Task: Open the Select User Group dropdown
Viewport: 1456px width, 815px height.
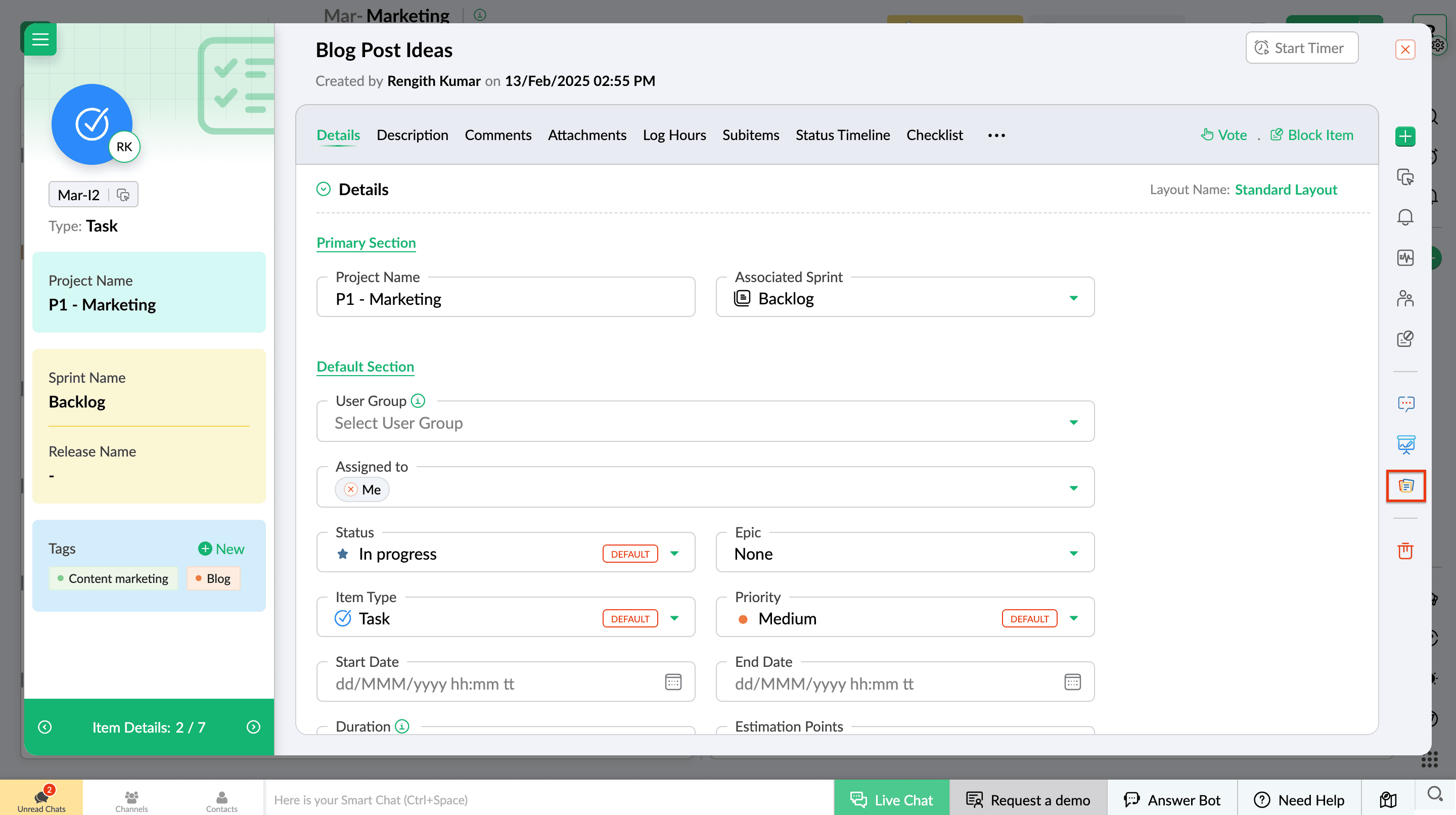Action: tap(1073, 423)
